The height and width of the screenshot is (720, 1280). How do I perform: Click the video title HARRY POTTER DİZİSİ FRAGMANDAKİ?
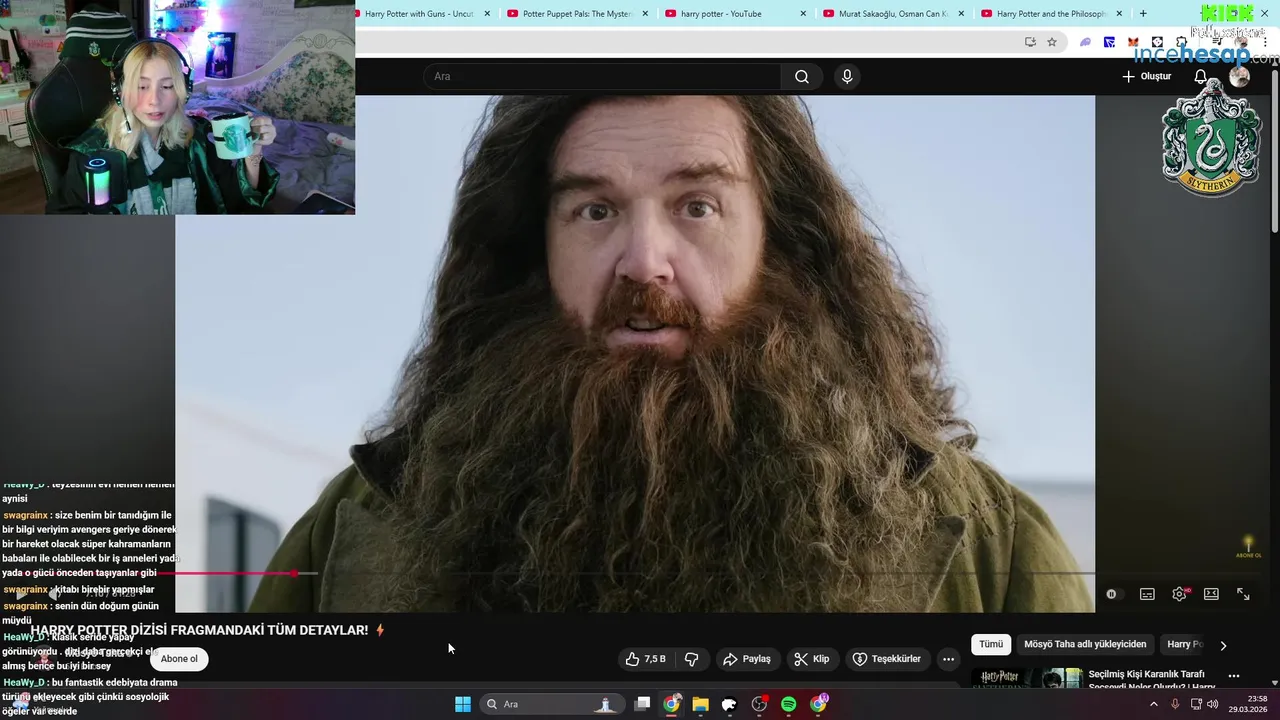pyautogui.click(x=199, y=630)
